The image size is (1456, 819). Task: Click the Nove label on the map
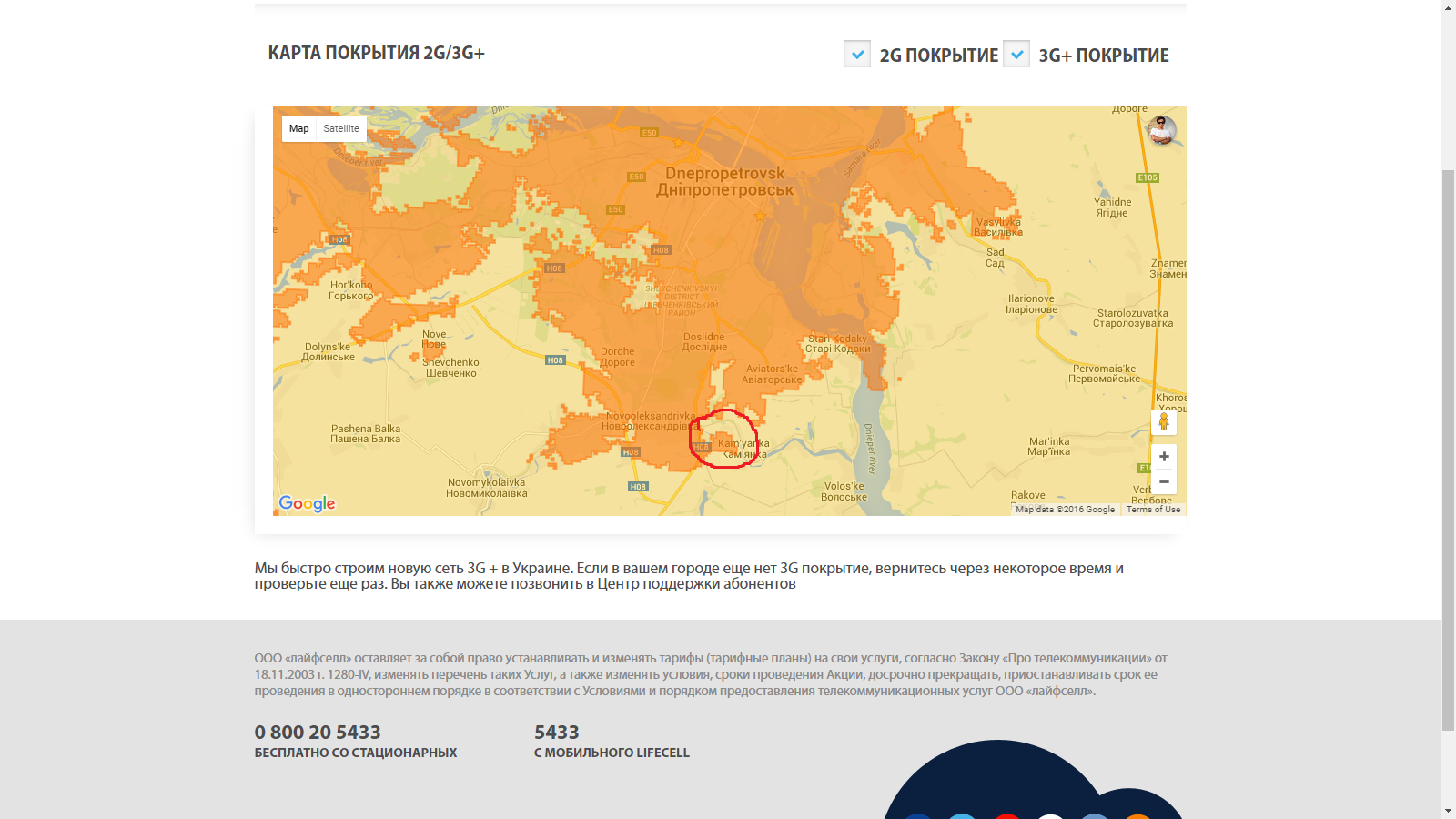tap(434, 339)
